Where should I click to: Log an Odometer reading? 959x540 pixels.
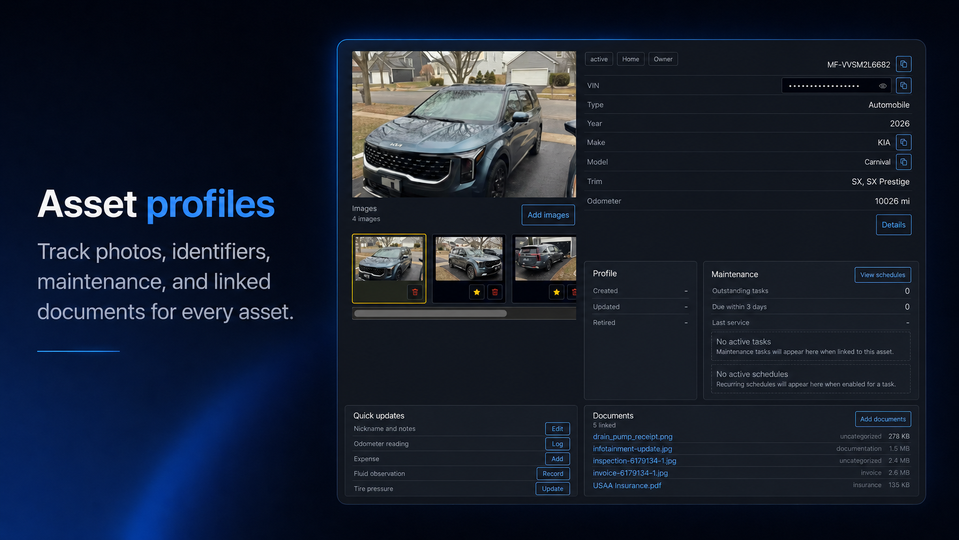(x=557, y=444)
